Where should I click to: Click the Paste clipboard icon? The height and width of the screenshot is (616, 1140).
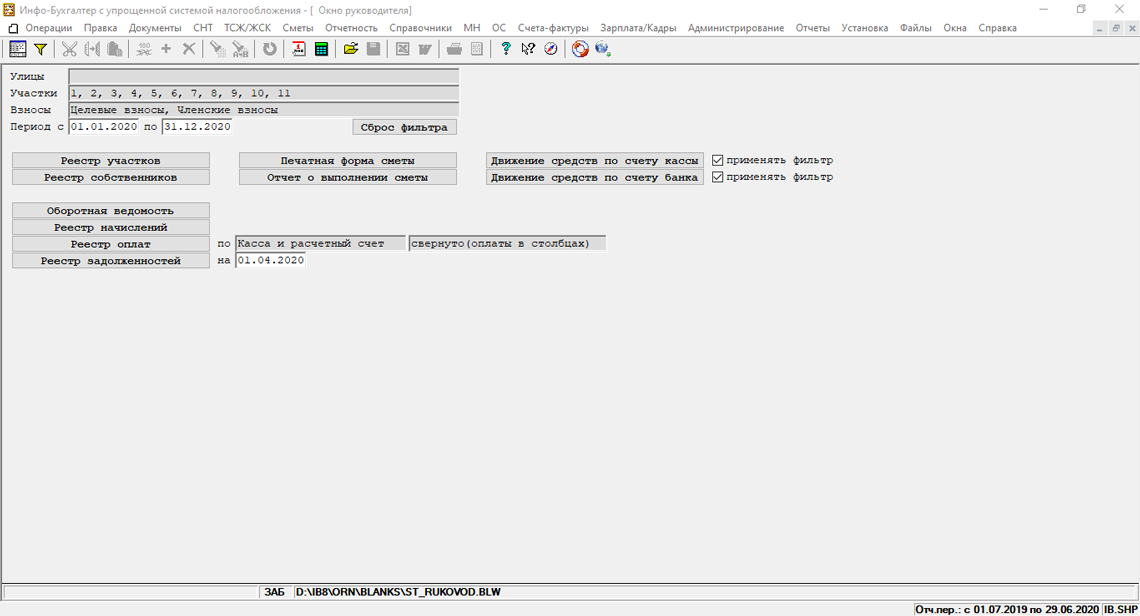[114, 49]
